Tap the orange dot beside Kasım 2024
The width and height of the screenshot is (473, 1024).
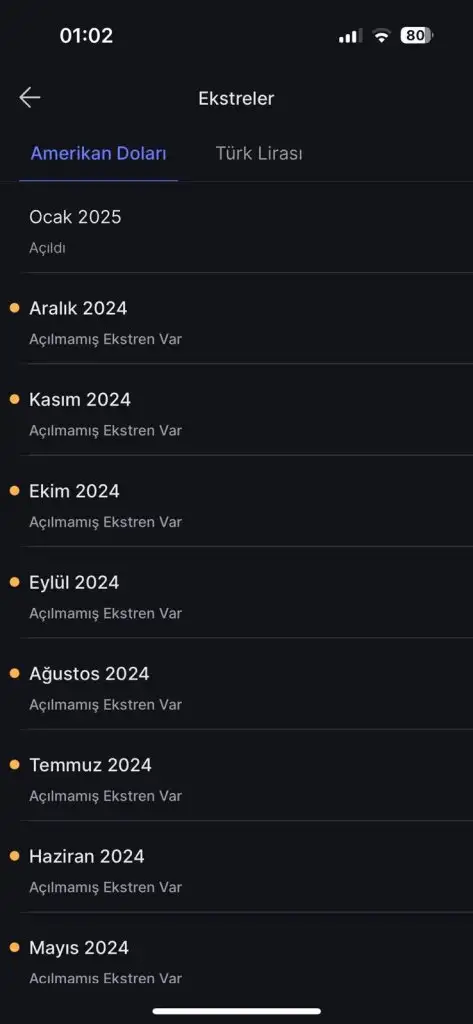[x=14, y=400]
